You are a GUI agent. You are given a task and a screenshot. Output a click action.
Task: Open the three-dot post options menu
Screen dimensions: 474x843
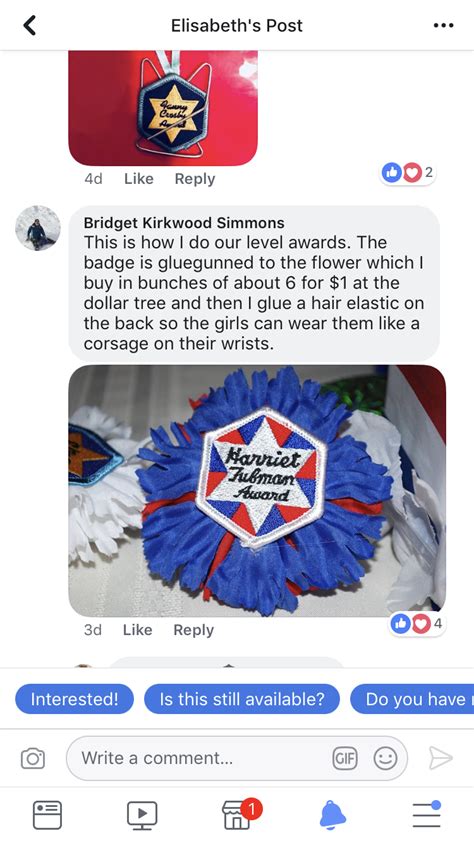443,25
